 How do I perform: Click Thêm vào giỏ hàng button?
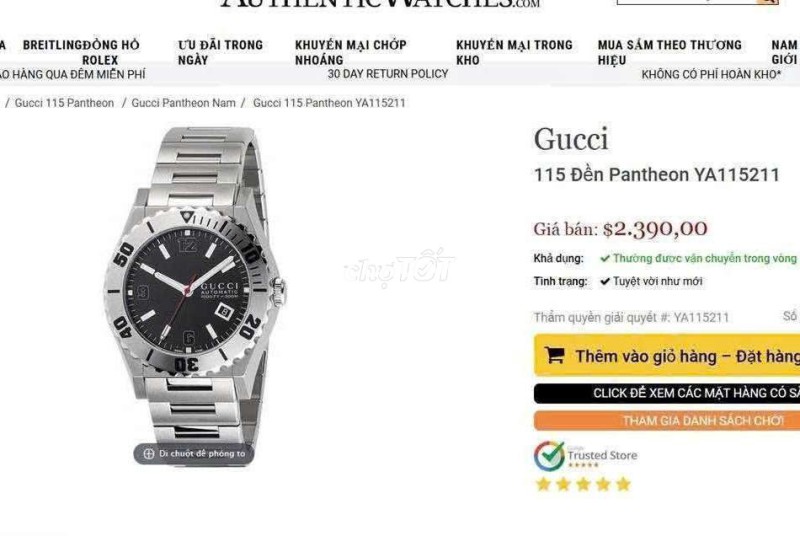667,355
